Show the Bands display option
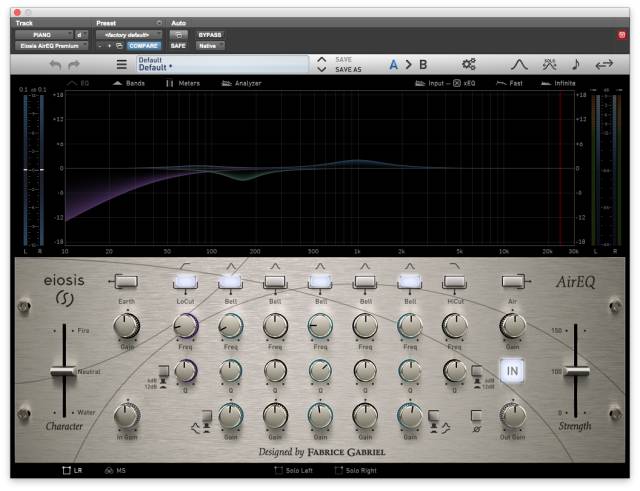Viewport: 640px width, 491px height. [x=129, y=83]
